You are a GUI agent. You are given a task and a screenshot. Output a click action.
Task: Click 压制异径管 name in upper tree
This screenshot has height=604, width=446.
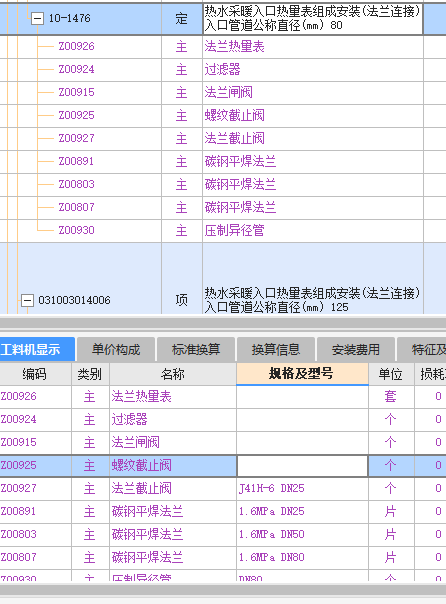[x=234, y=230]
